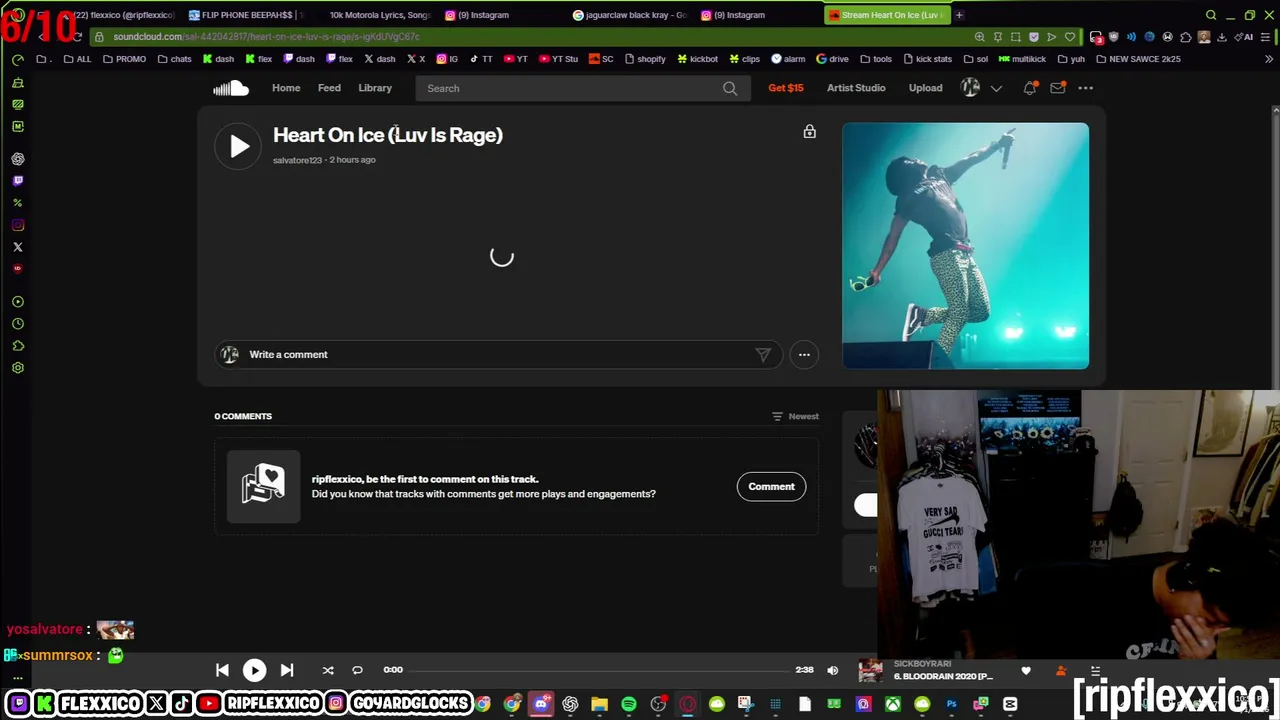Open the Spotify taskbar icon
The image size is (1280, 720).
628,704
